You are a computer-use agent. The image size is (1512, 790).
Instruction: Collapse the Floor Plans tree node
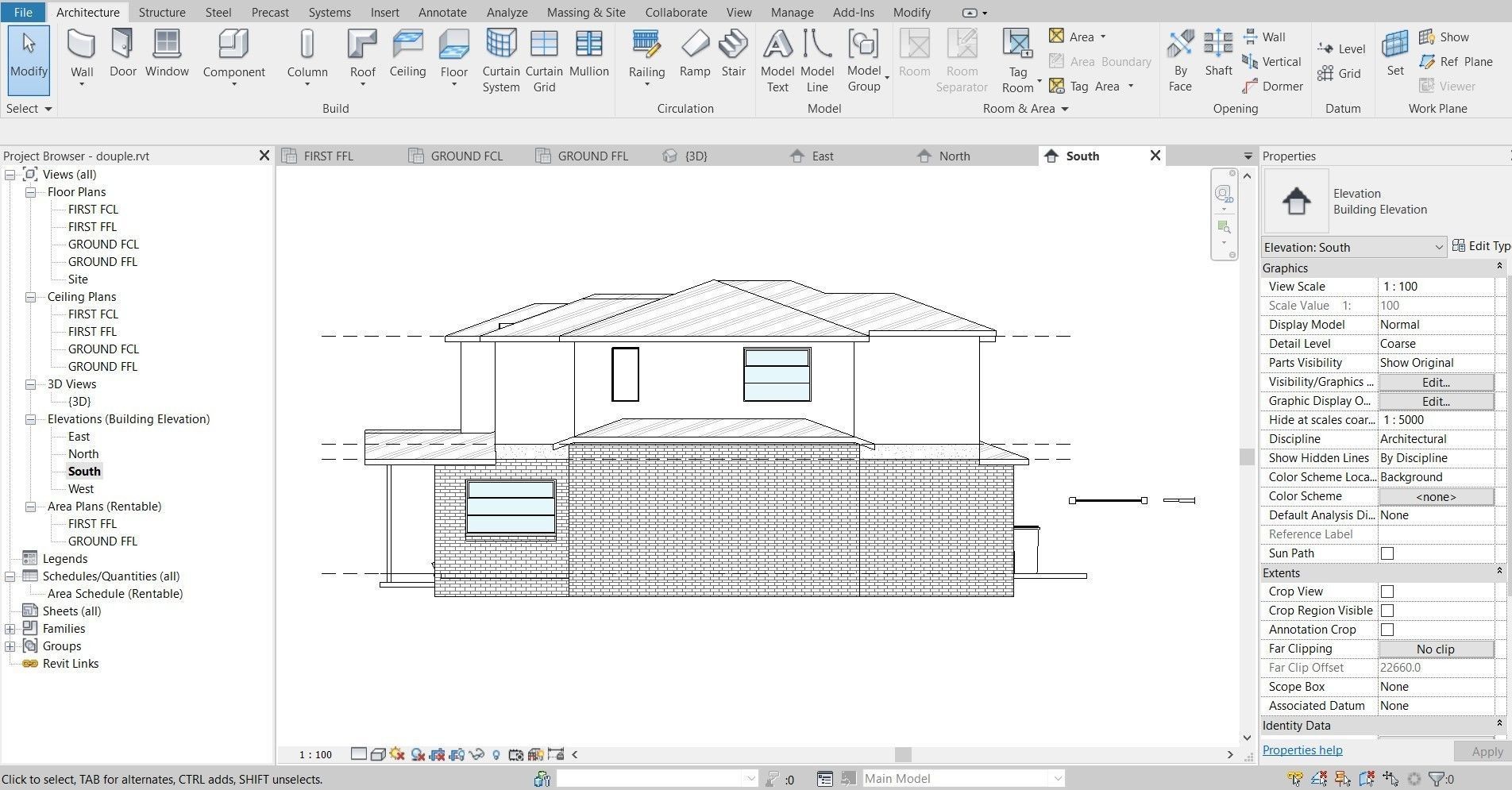30,192
